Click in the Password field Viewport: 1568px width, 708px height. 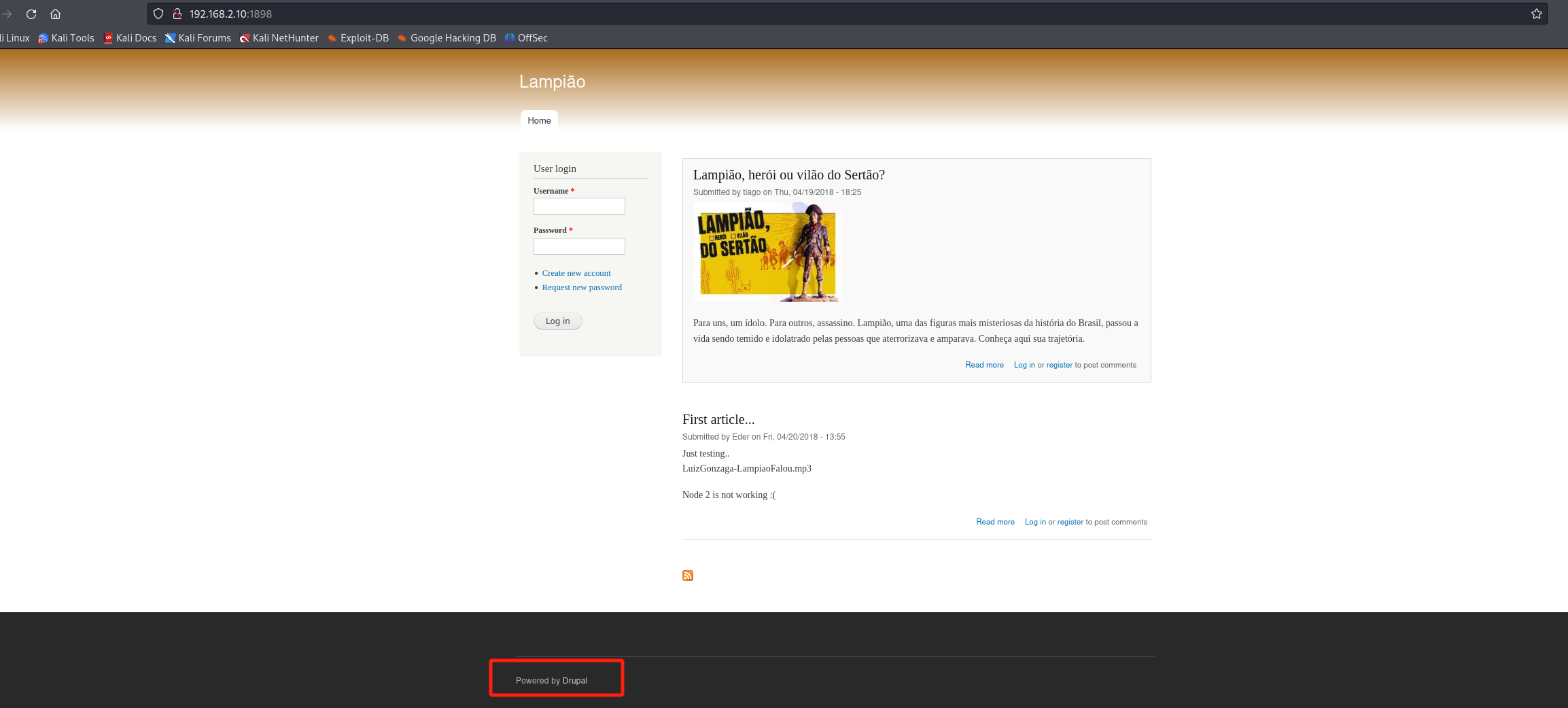579,246
